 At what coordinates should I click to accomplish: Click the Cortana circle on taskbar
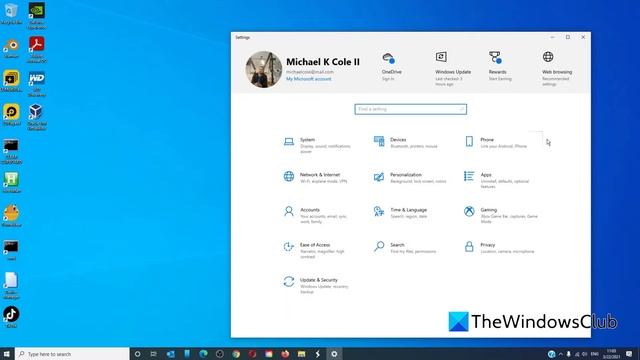click(x=138, y=354)
